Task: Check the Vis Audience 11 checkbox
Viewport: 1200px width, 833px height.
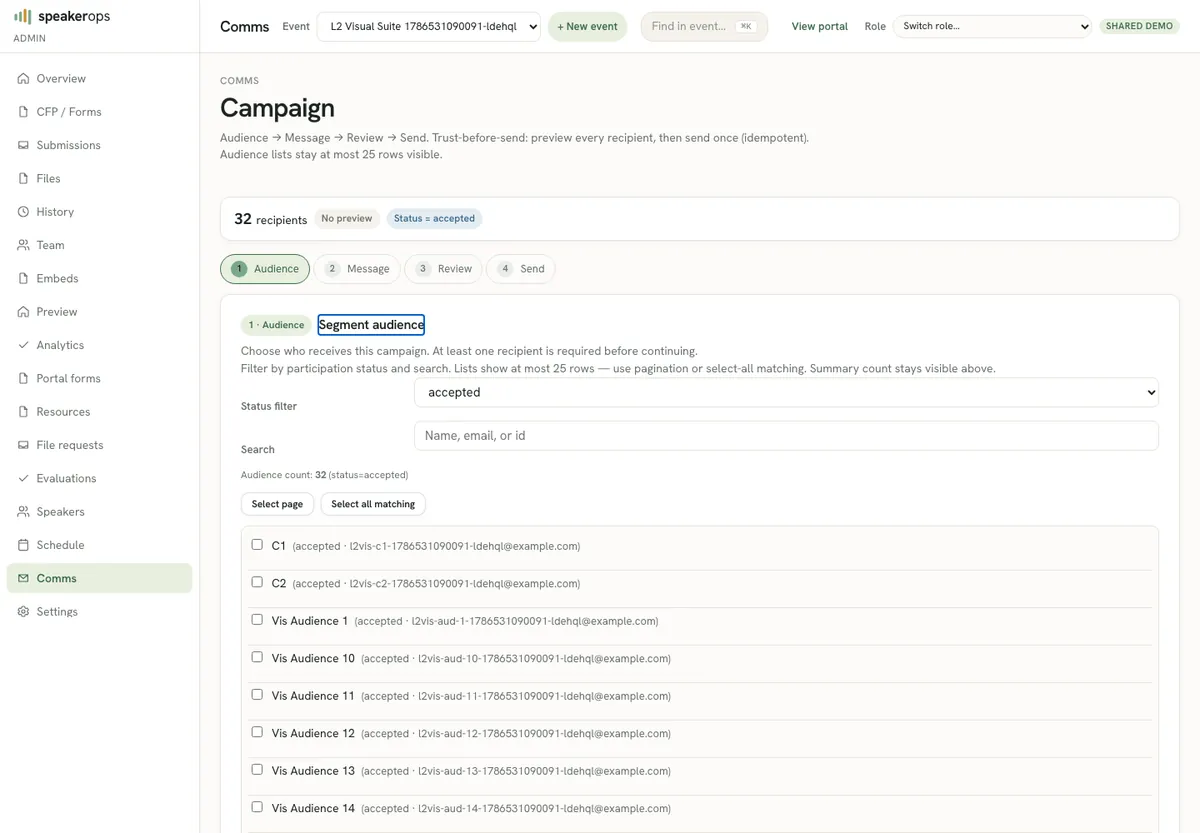Action: coord(257,695)
